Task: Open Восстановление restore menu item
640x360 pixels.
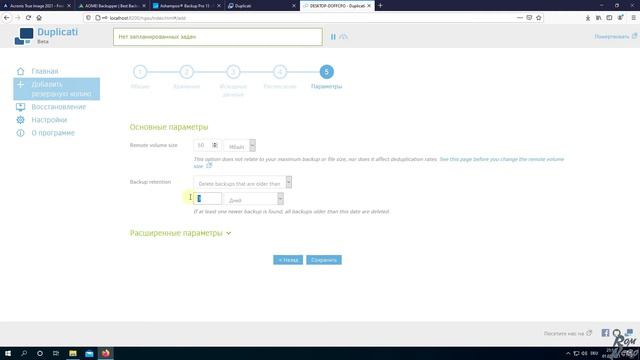Action: click(59, 107)
